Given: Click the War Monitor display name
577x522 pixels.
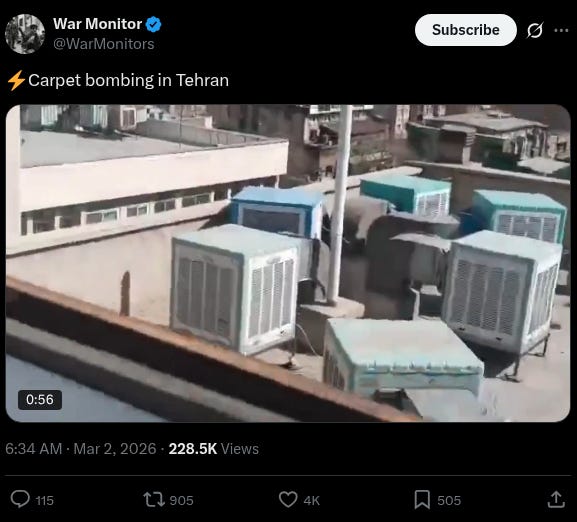Looking at the screenshot, I should [98, 24].
